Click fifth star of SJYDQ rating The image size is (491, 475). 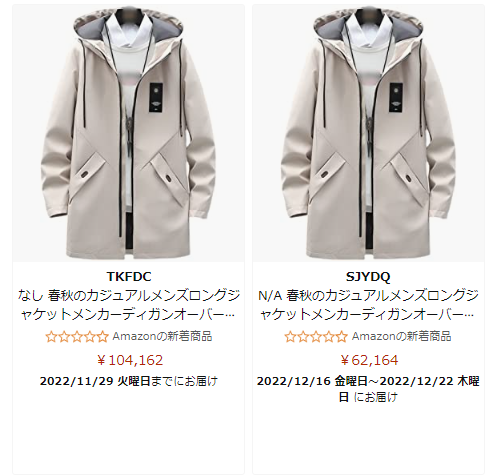(342, 337)
